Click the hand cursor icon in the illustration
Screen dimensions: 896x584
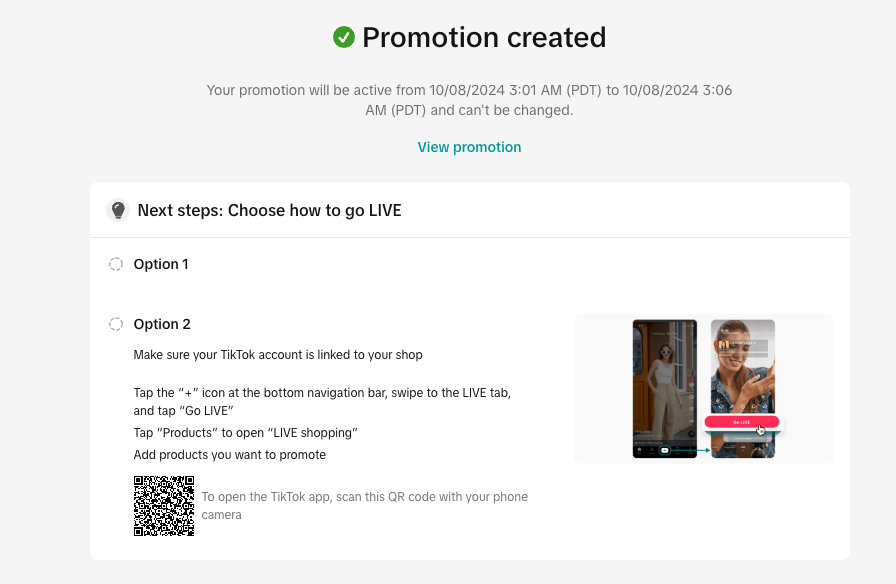(x=761, y=430)
